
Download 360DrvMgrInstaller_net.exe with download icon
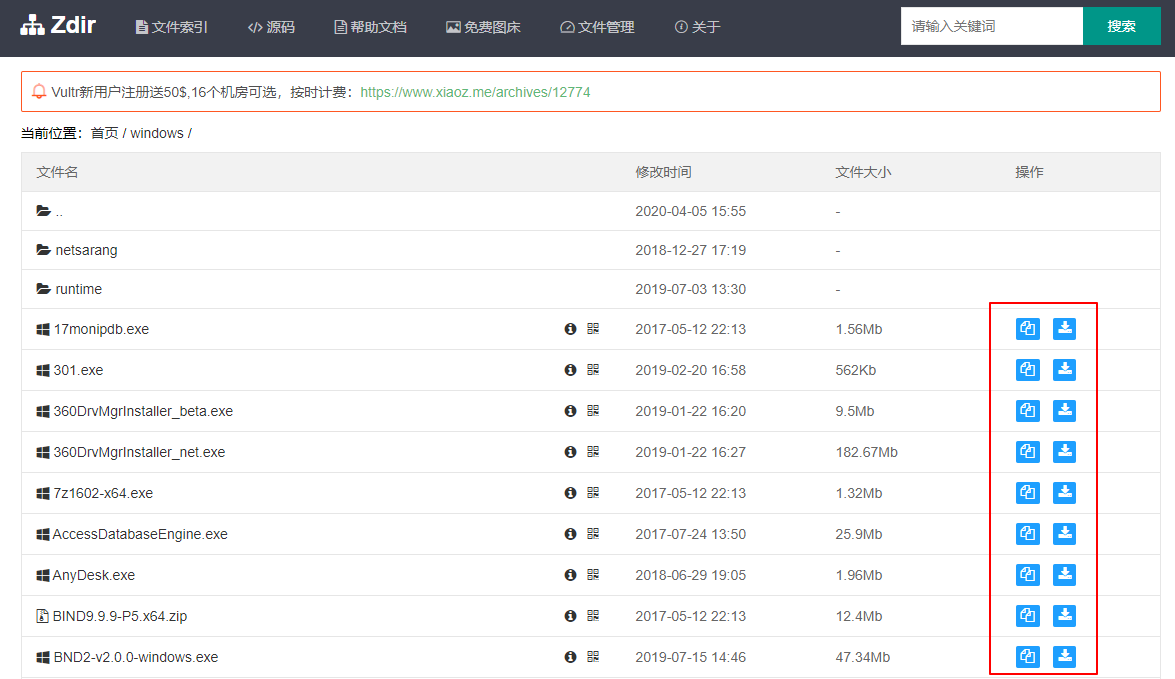(x=1064, y=452)
